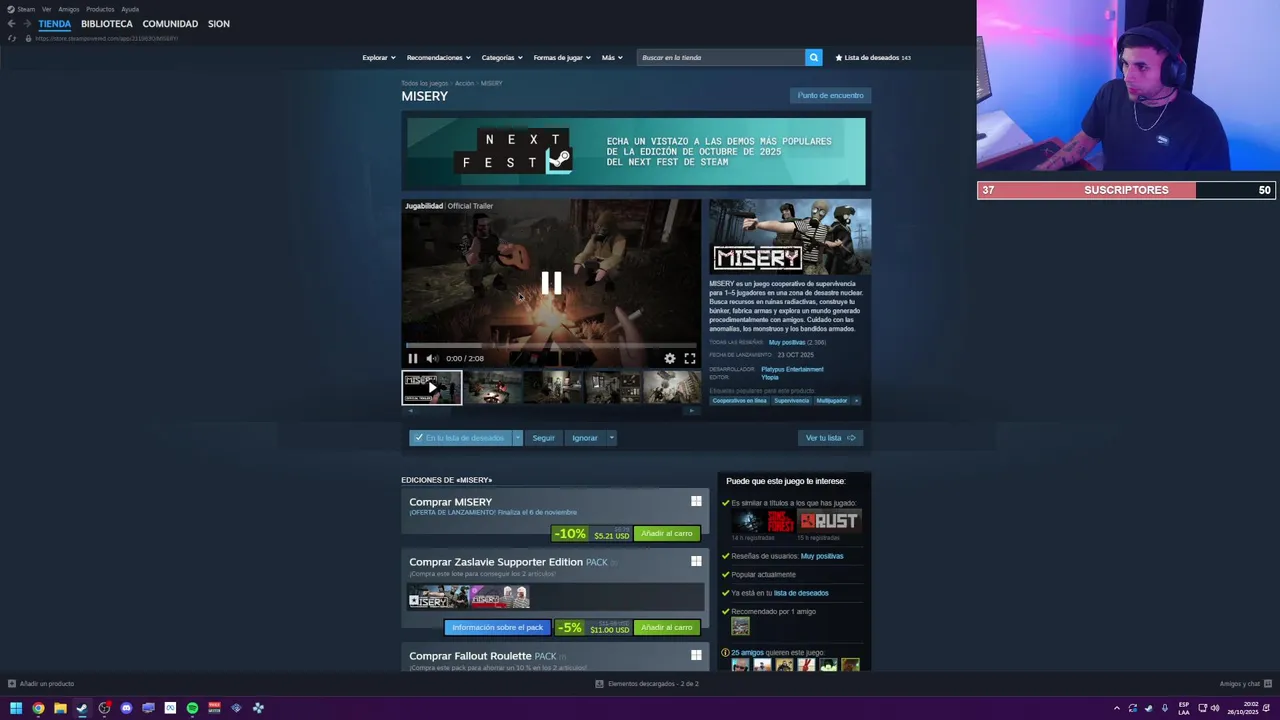Screen dimensions: 1280x720
Task: Expand Explorar store menu
Action: (x=379, y=57)
